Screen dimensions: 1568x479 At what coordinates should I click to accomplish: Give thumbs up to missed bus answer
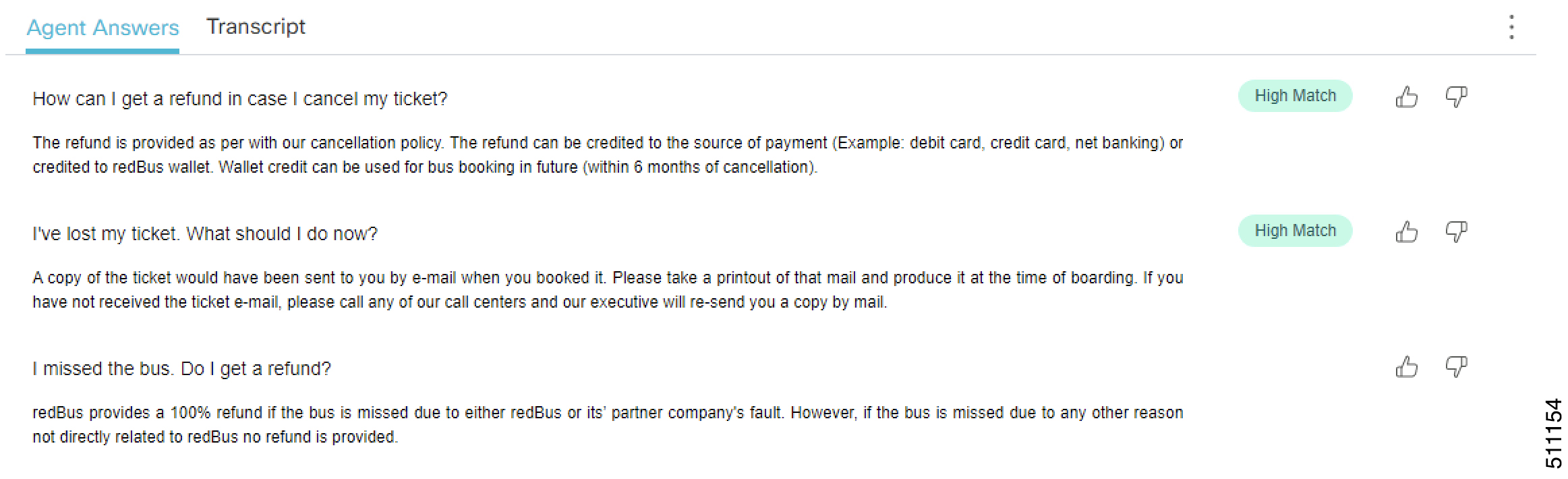coord(1406,367)
